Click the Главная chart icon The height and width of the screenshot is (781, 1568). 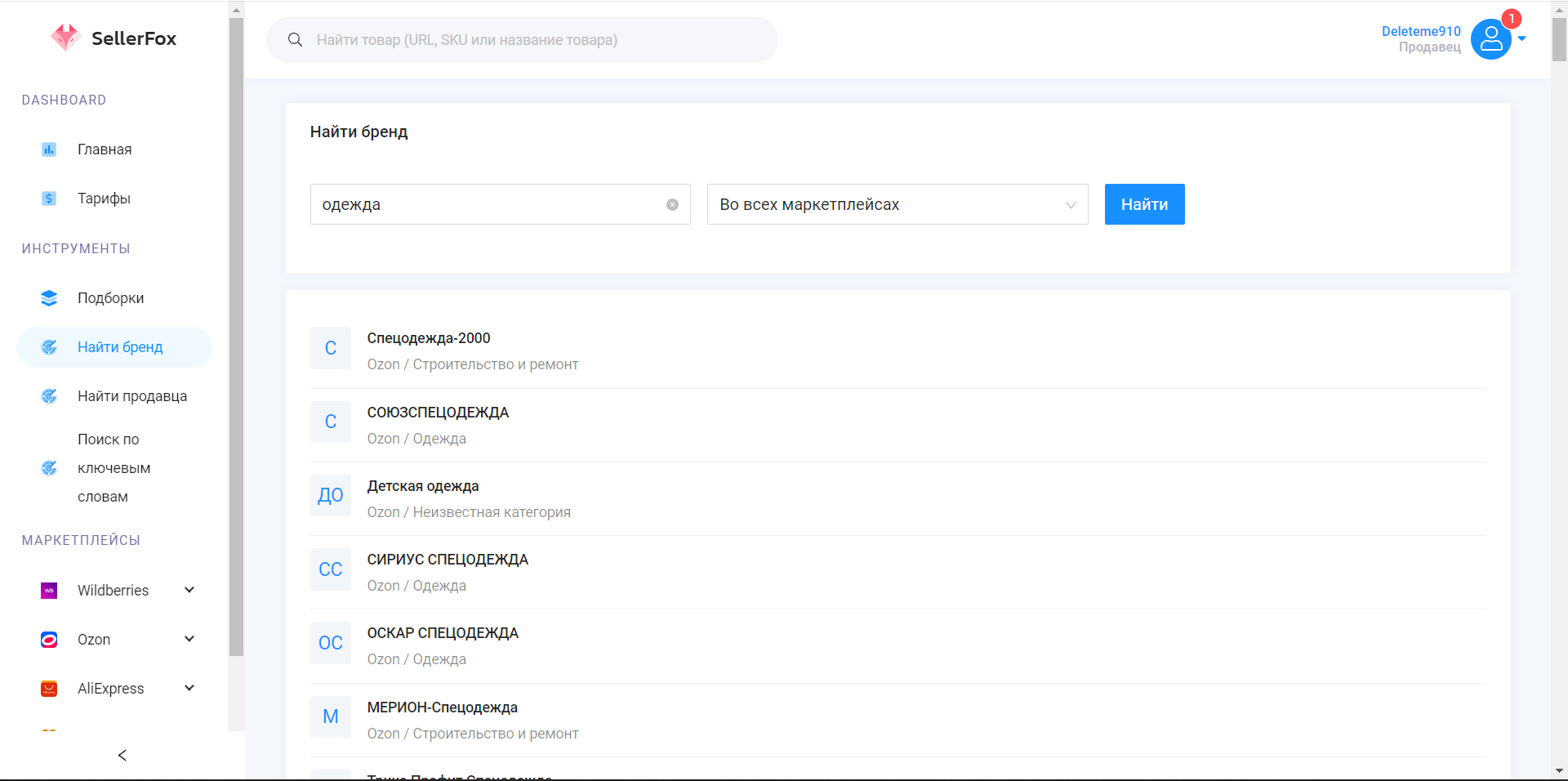point(49,150)
